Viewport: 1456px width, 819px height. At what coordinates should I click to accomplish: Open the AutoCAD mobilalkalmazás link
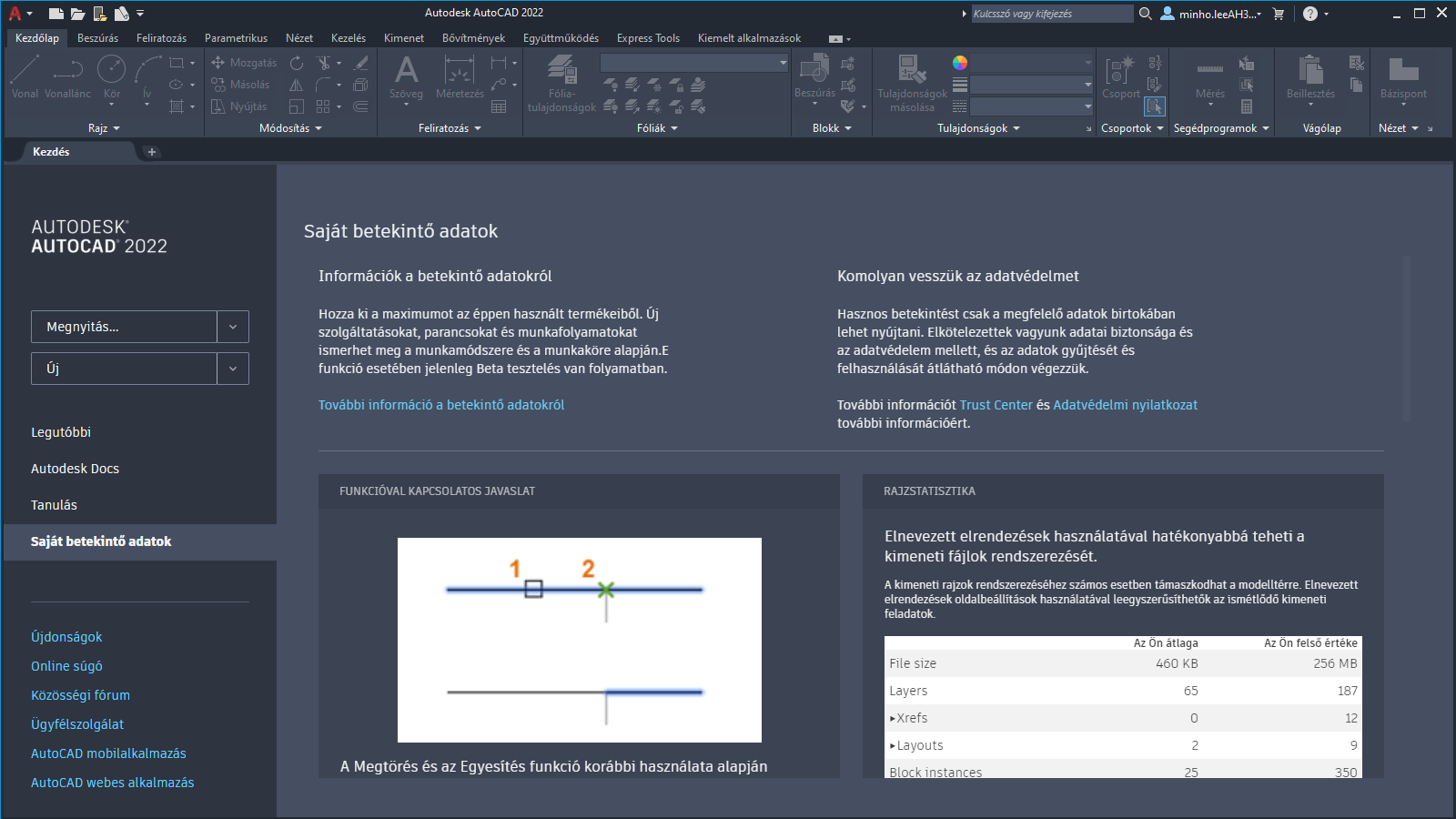[108, 753]
